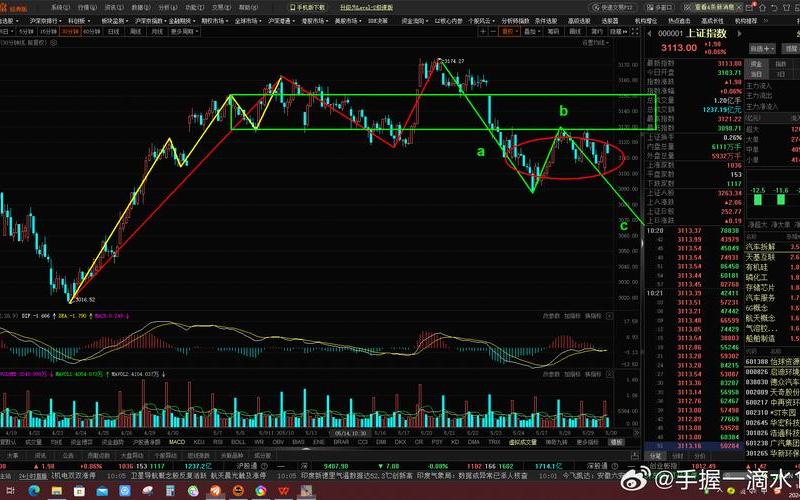
Task: Expand chart to fullscreen icon
Action: [635, 31]
